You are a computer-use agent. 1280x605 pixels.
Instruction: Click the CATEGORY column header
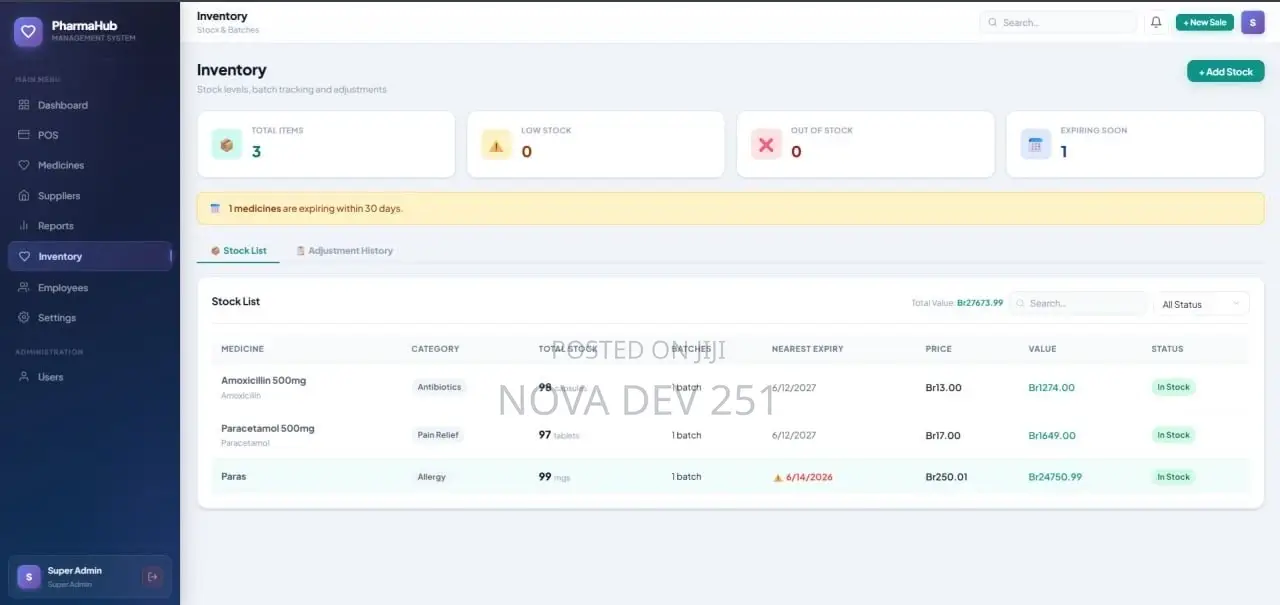435,349
